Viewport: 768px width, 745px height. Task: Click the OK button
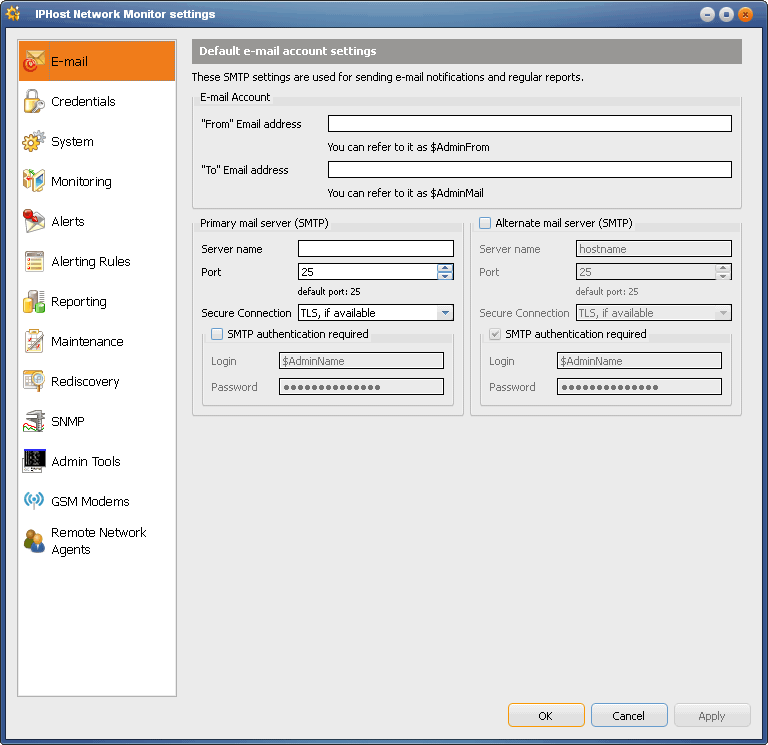tap(546, 716)
